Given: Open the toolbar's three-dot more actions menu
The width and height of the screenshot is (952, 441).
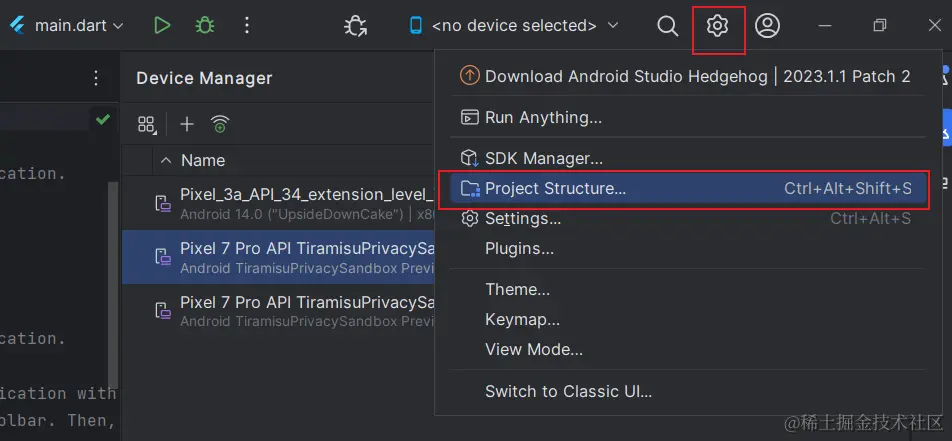Looking at the screenshot, I should [247, 26].
